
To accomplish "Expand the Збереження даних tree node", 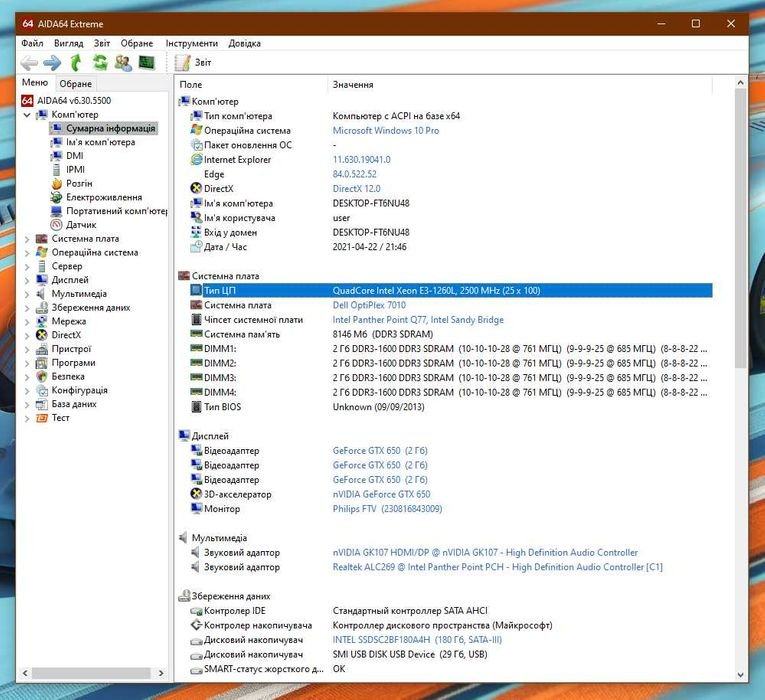I will pos(27,308).
